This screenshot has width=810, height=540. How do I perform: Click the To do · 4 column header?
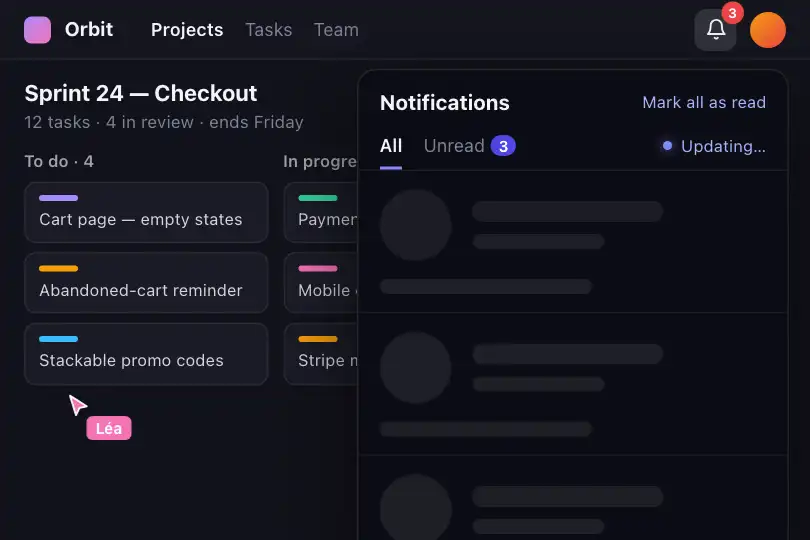click(x=59, y=161)
